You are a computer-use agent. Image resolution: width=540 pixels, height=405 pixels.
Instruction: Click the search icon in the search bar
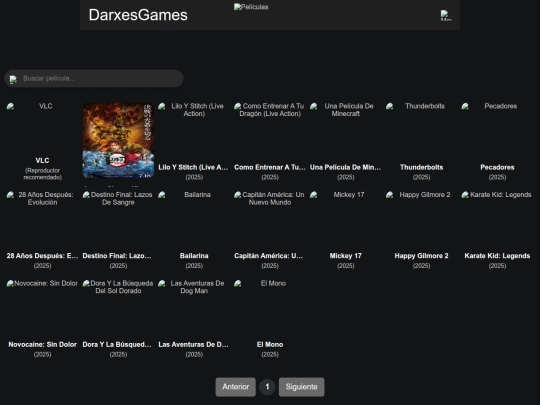pos(13,79)
